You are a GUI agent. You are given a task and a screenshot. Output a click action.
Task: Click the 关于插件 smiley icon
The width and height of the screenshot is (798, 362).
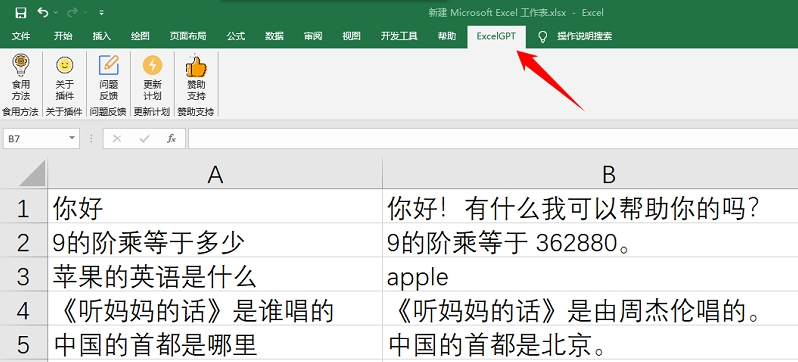pos(65,65)
